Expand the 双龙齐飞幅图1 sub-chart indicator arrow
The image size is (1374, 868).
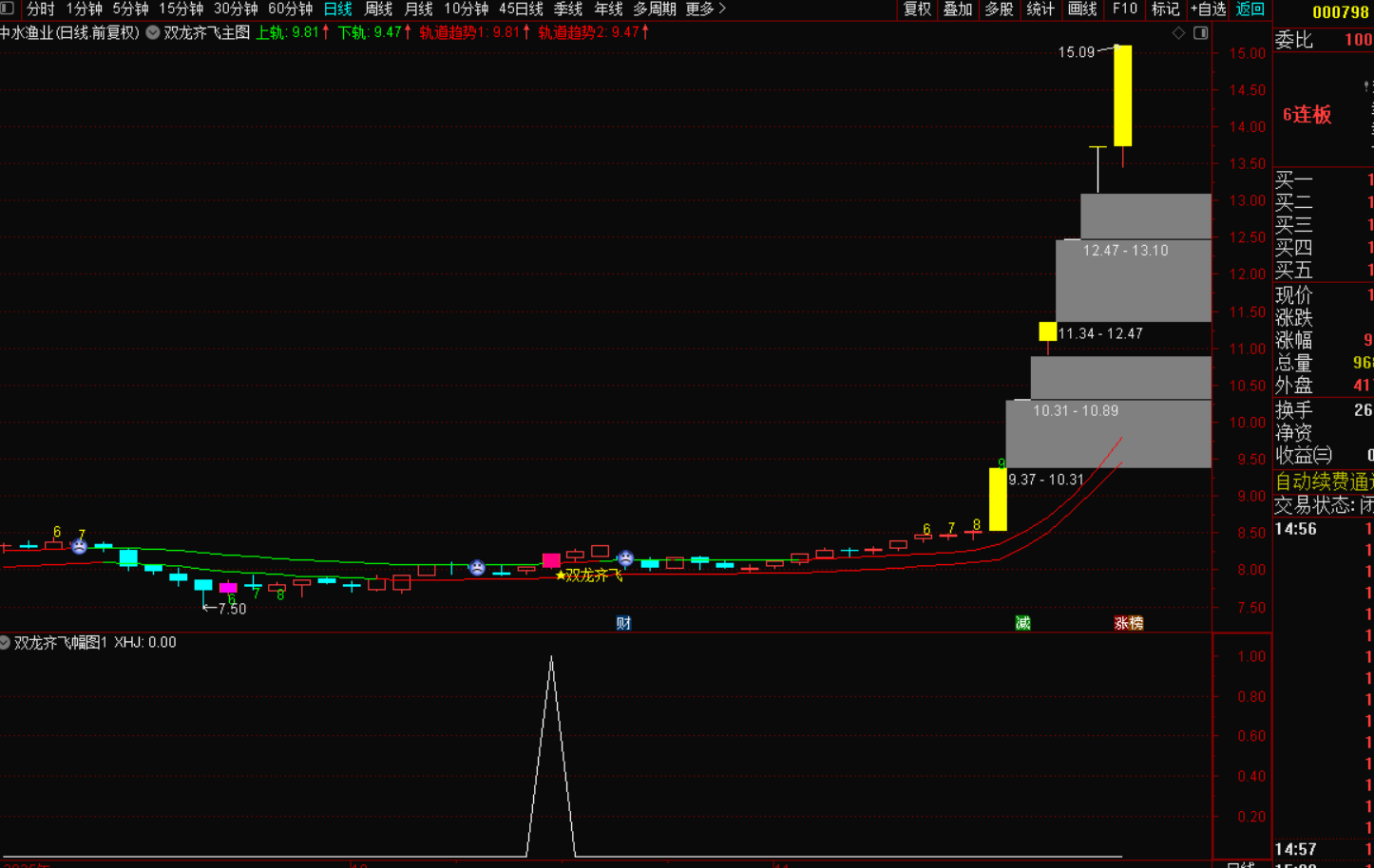tap(5, 643)
